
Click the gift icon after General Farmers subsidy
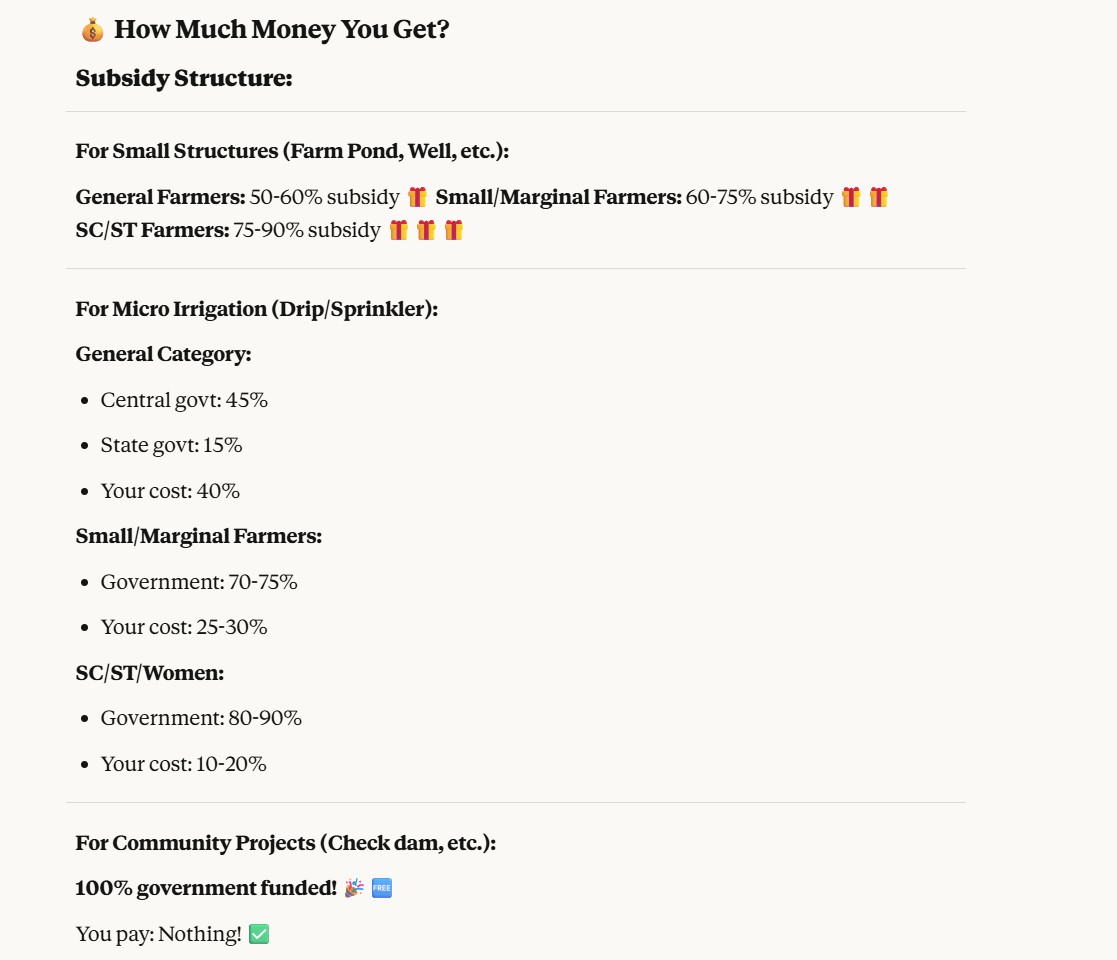417,197
